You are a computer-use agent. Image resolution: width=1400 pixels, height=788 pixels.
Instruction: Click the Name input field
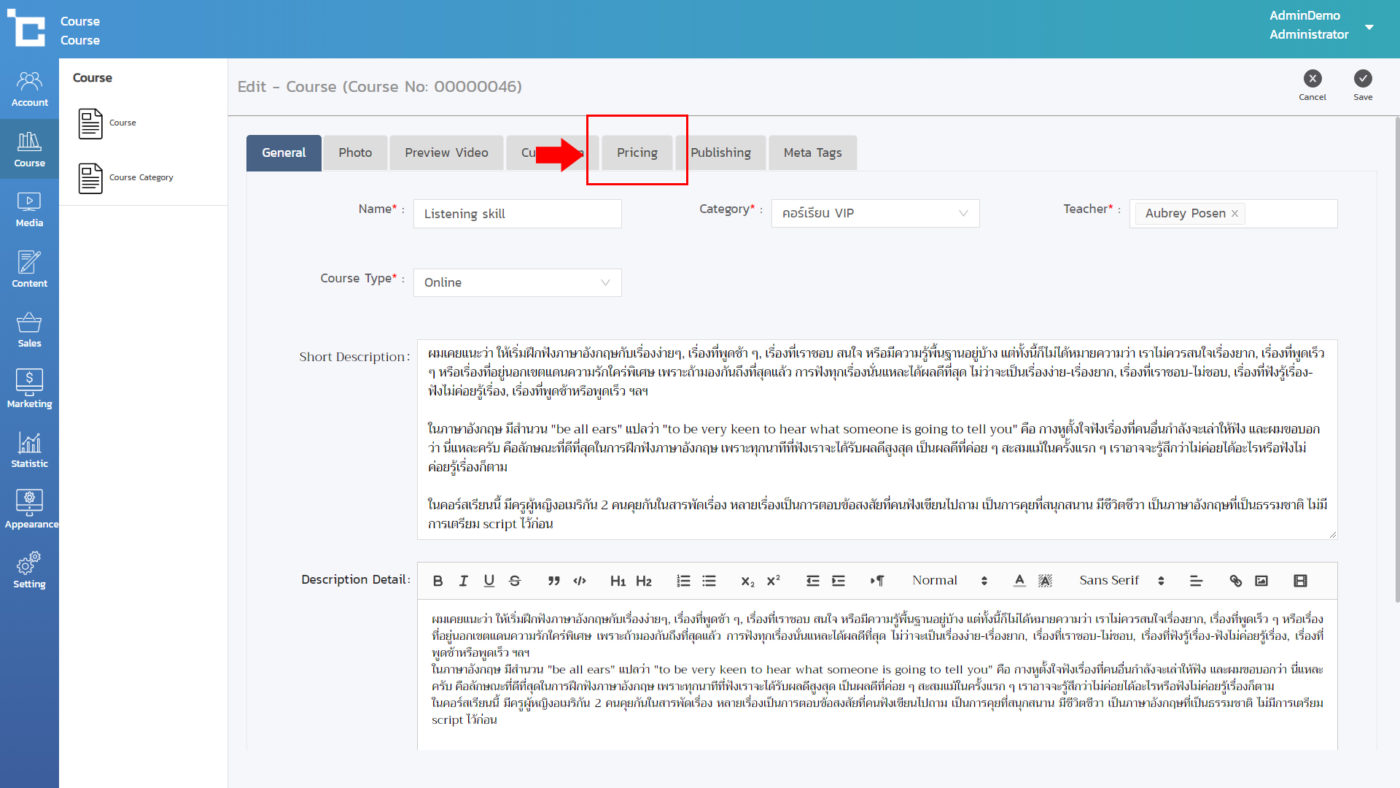[x=517, y=214]
